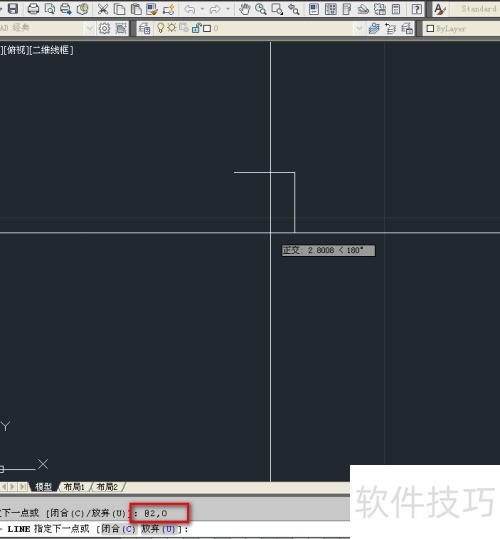The width and height of the screenshot is (500, 539).
Task: Switch to the 布局1 layout tab
Action: 74,487
